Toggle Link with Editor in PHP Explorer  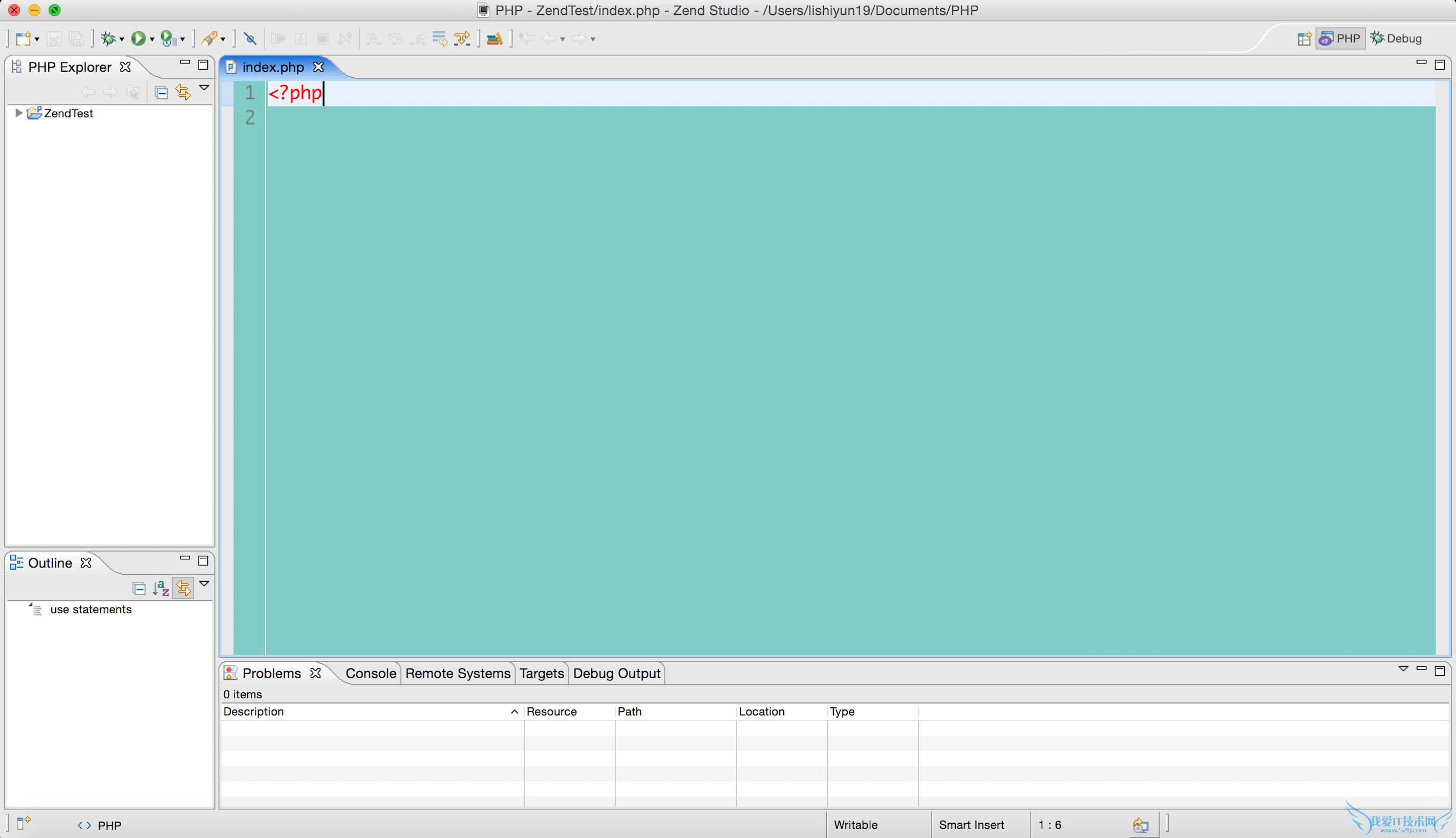click(x=183, y=92)
